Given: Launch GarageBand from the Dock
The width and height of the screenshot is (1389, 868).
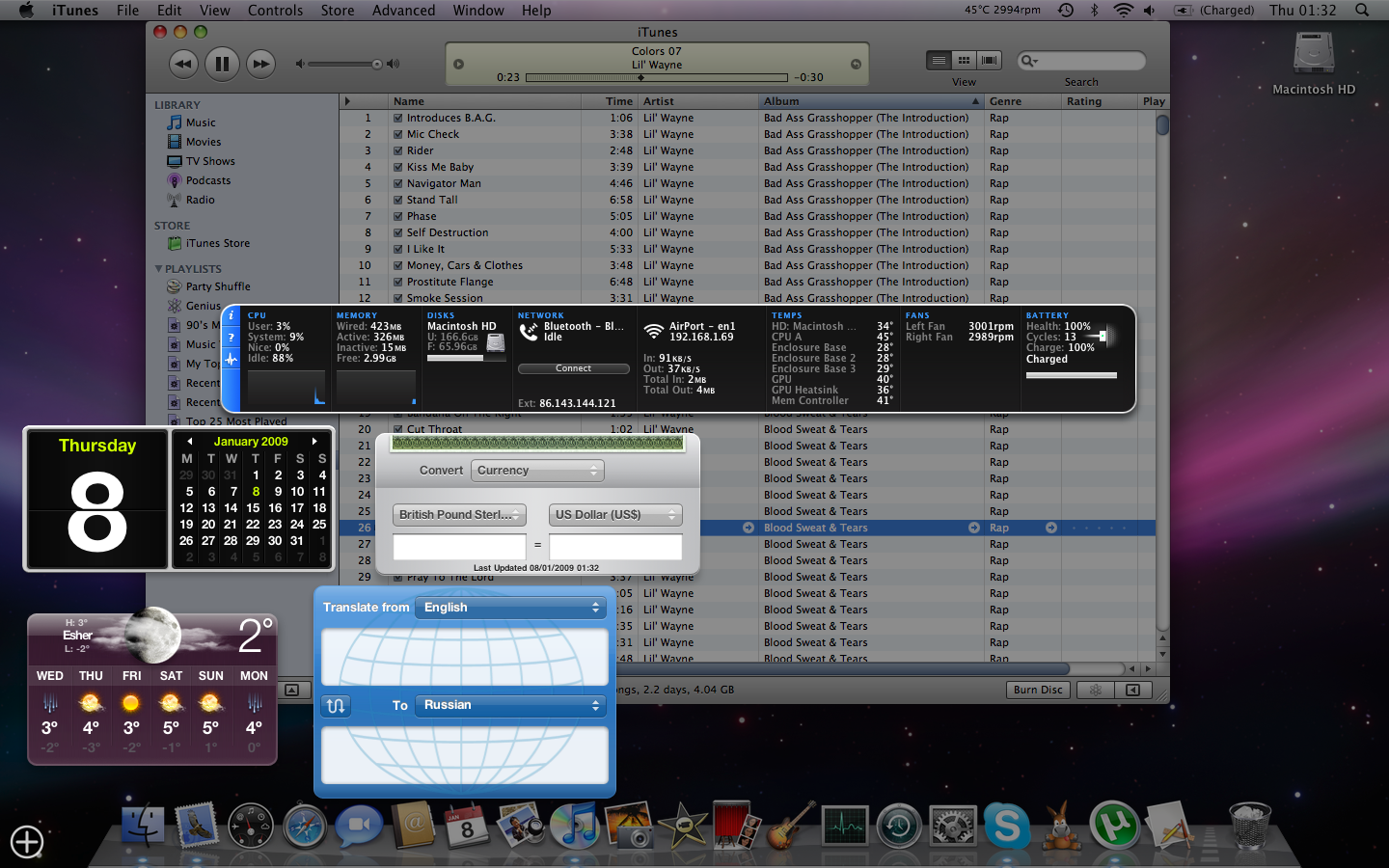Looking at the screenshot, I should point(791,827).
